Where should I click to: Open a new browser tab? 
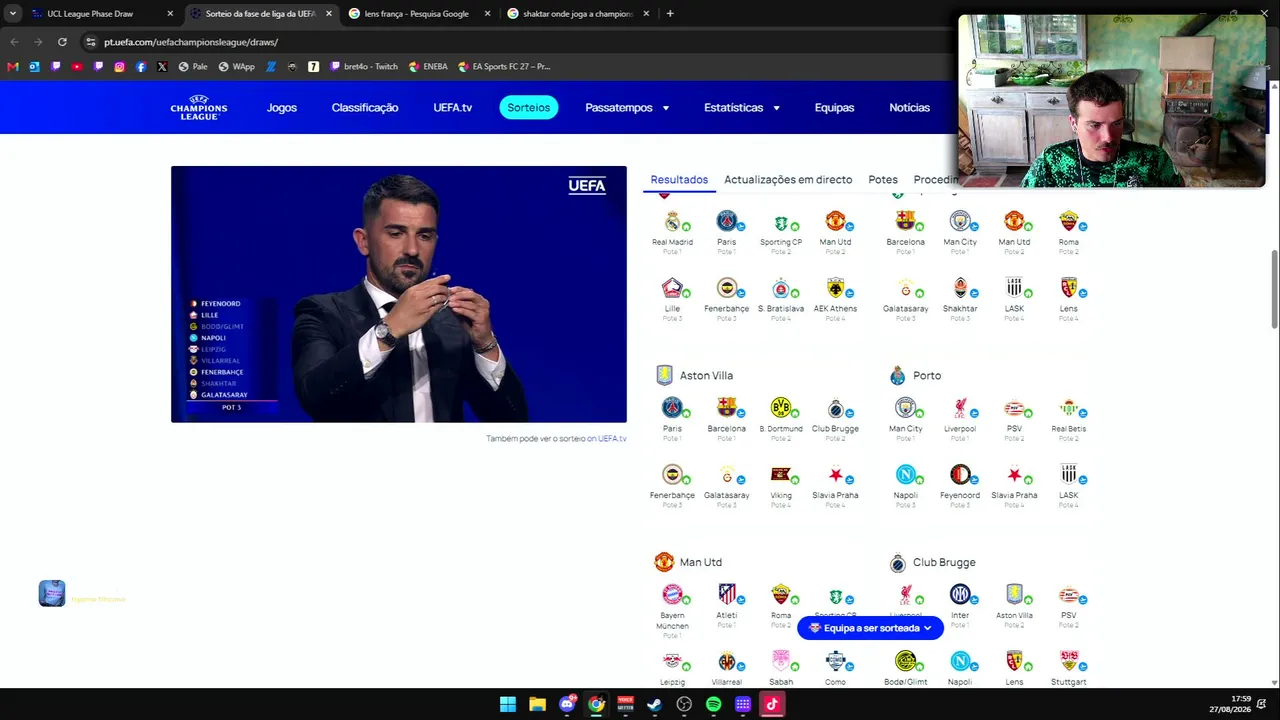click(x=670, y=14)
